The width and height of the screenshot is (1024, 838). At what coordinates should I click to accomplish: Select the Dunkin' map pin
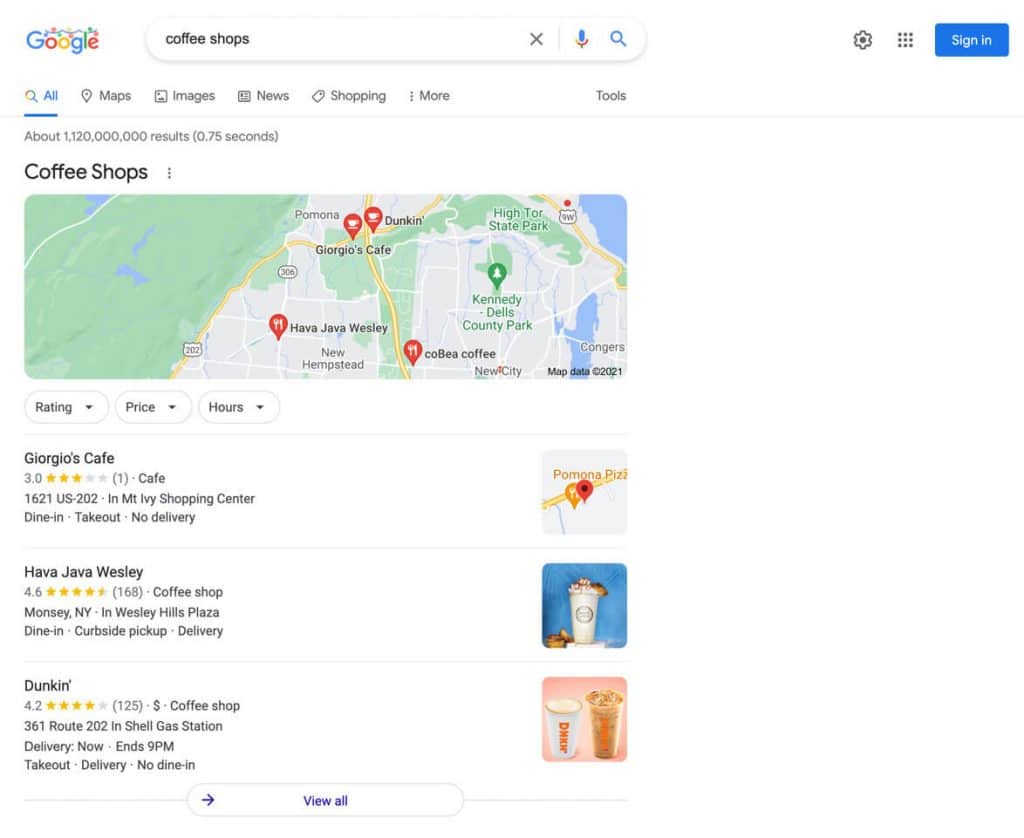pyautogui.click(x=373, y=219)
